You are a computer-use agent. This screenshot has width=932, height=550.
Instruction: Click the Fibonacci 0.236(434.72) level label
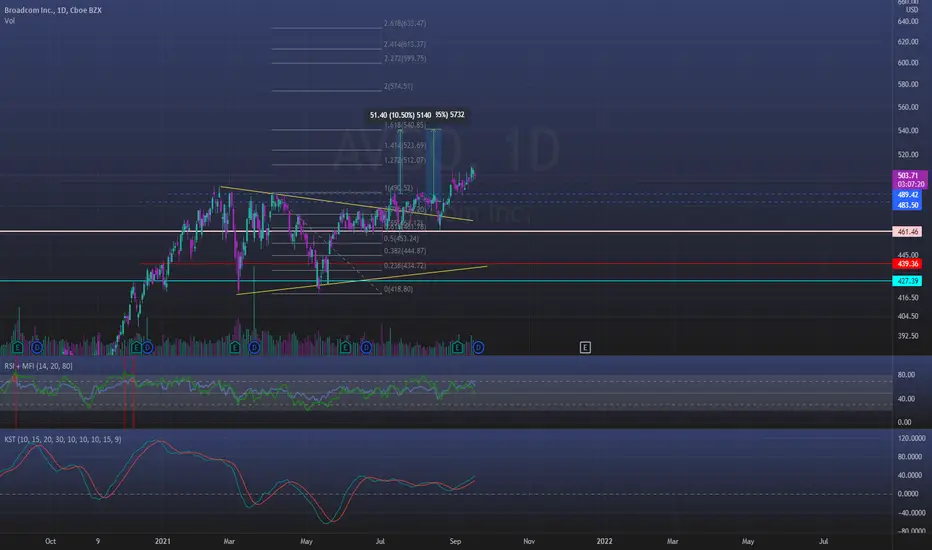tap(405, 266)
